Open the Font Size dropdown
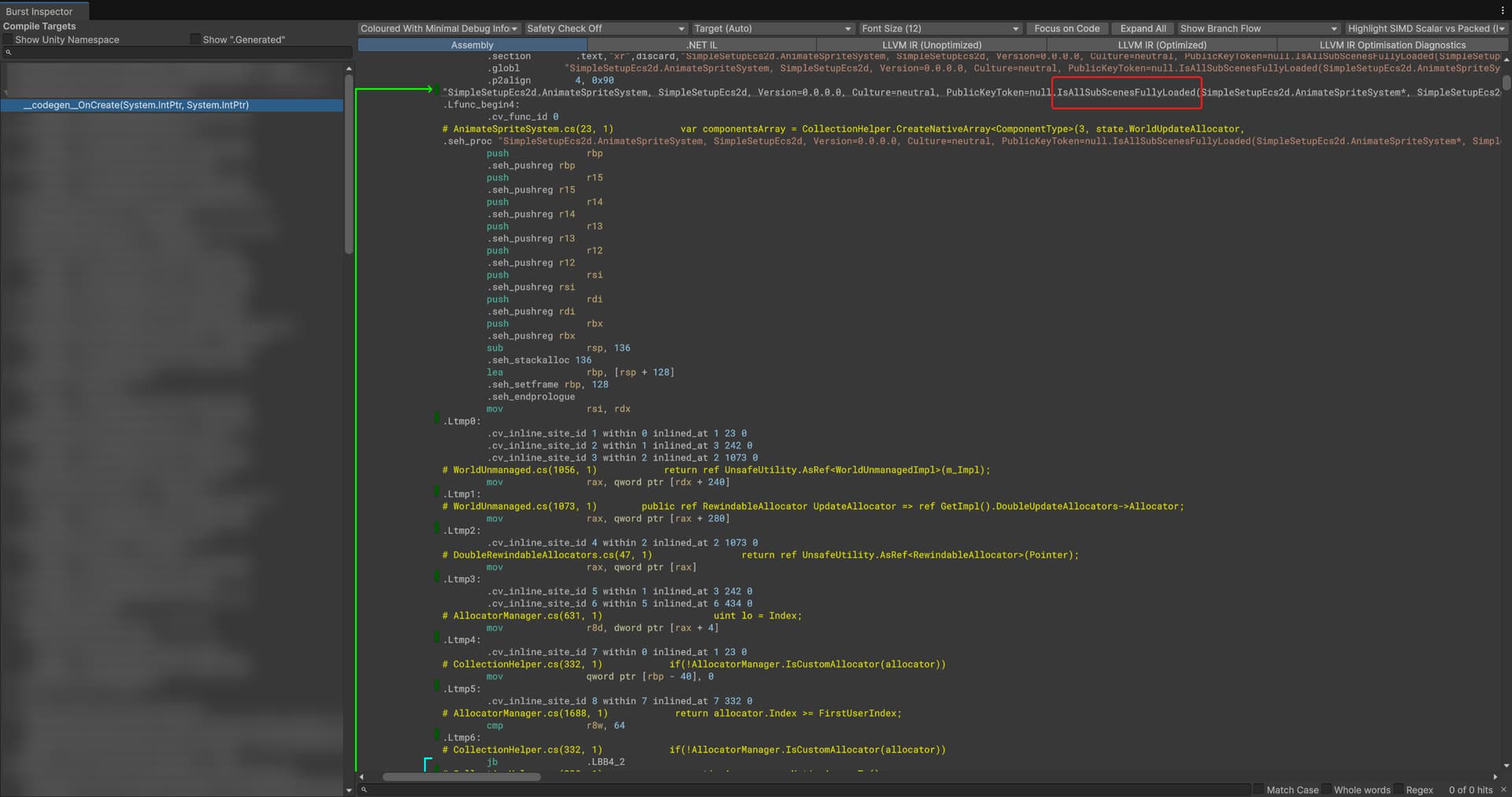Screen dimensions: 1512x797 coord(940,28)
